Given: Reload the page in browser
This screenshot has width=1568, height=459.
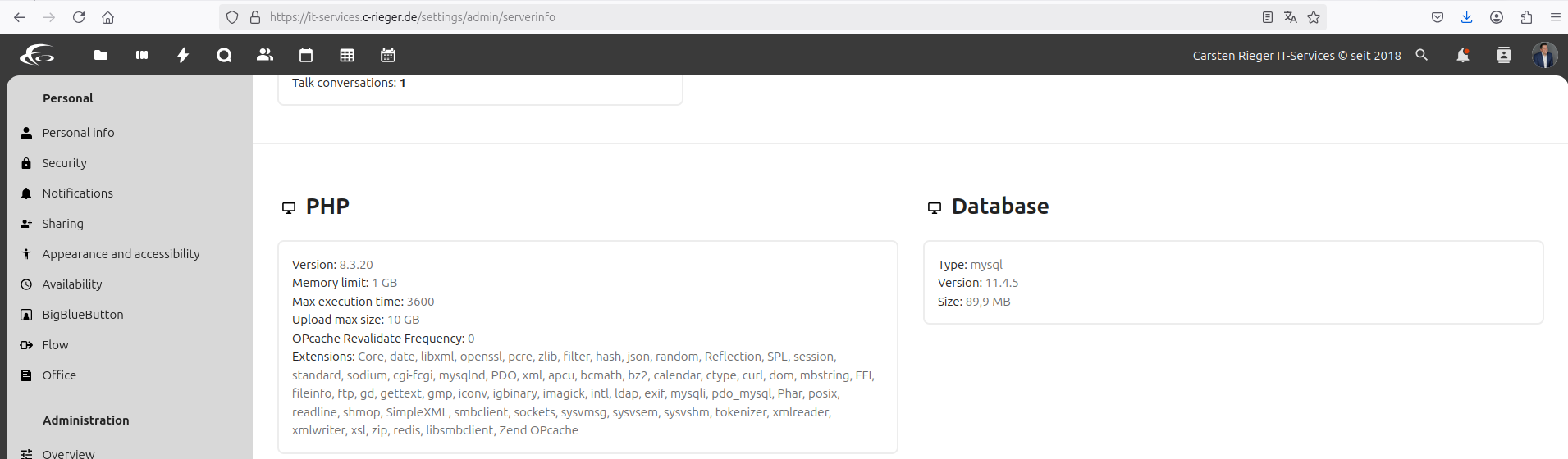Looking at the screenshot, I should tap(79, 17).
